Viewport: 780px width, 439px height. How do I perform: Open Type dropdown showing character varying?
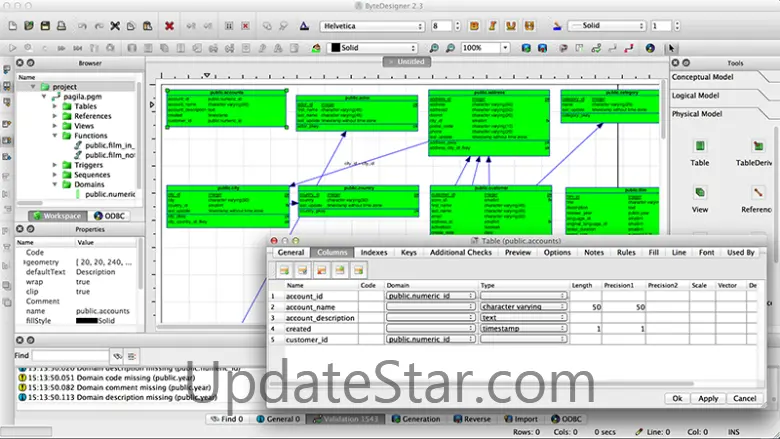click(x=523, y=307)
